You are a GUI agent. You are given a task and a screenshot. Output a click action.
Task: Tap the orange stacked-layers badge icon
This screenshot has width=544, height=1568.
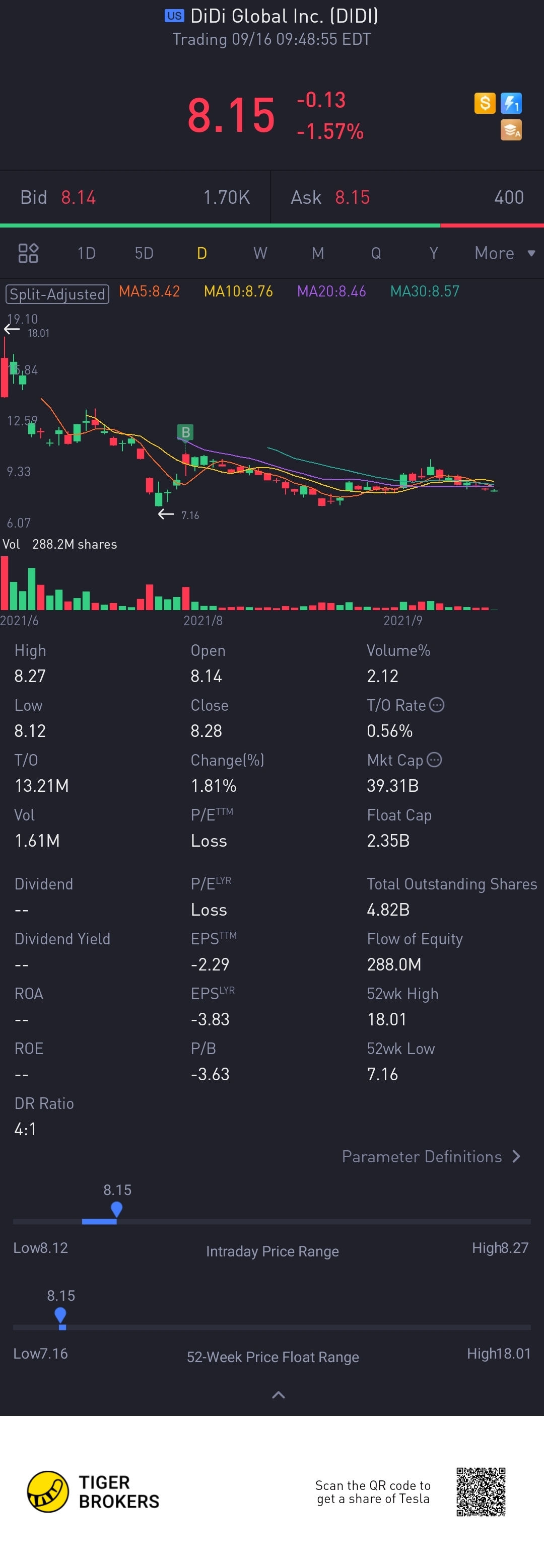click(510, 130)
